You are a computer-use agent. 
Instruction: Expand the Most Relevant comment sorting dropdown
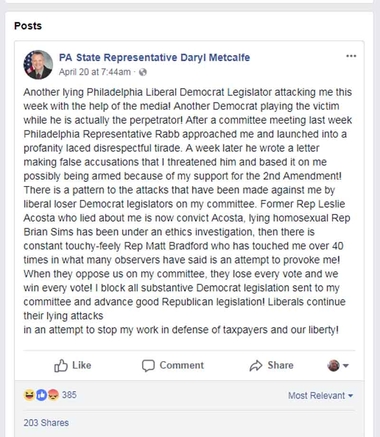[x=320, y=396]
